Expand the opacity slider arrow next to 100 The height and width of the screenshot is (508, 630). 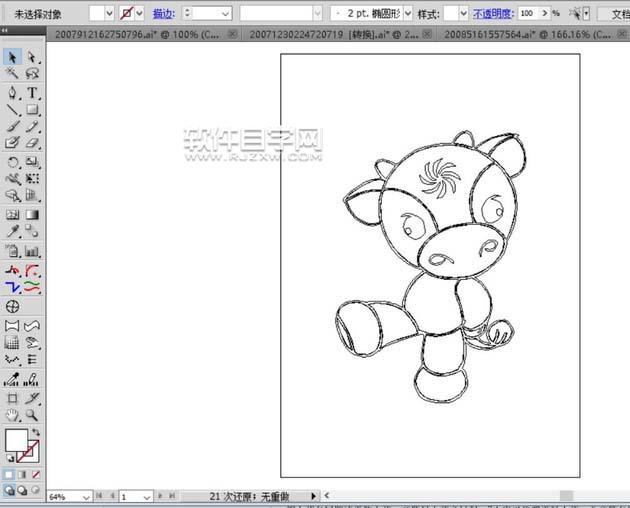[x=544, y=13]
